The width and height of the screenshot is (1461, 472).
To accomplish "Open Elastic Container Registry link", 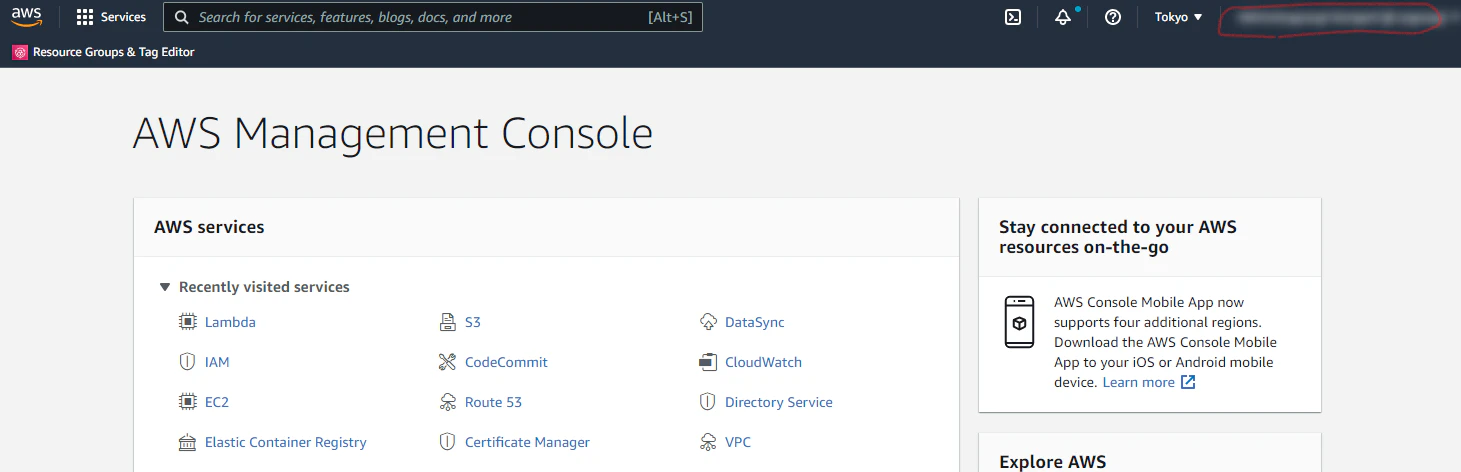I will [x=286, y=442].
